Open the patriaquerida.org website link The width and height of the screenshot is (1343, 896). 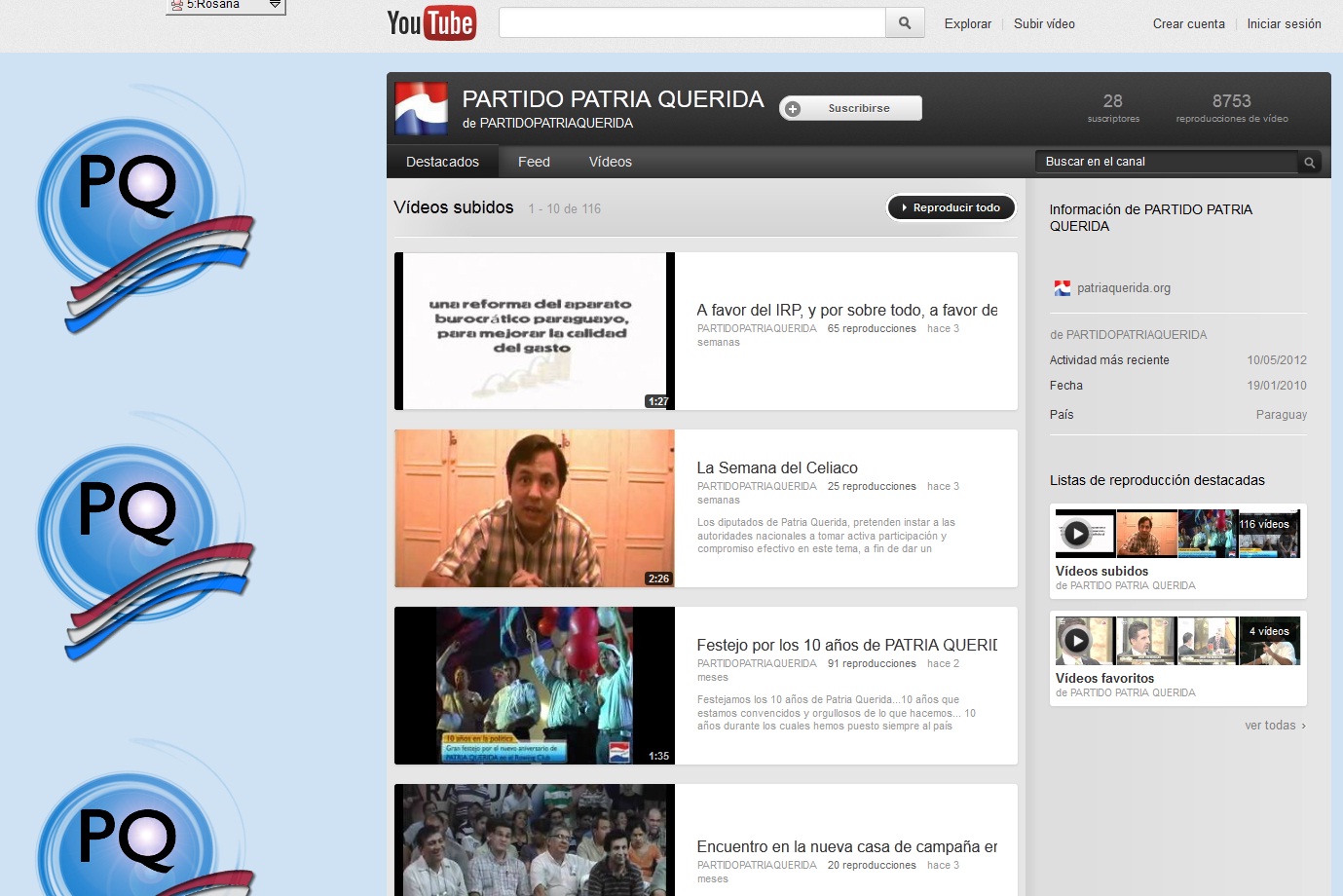1124,288
